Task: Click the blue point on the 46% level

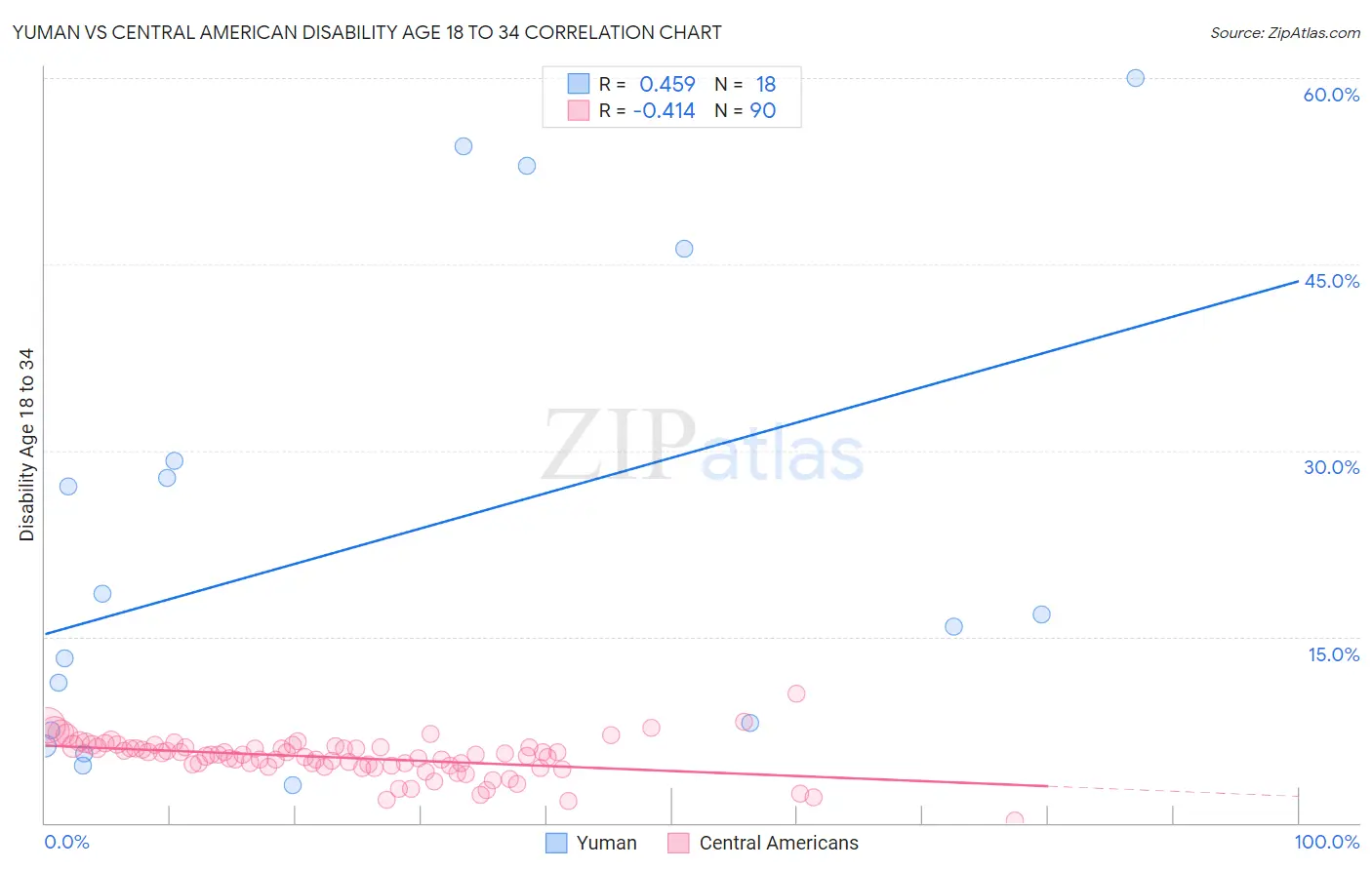Action: 684,249
